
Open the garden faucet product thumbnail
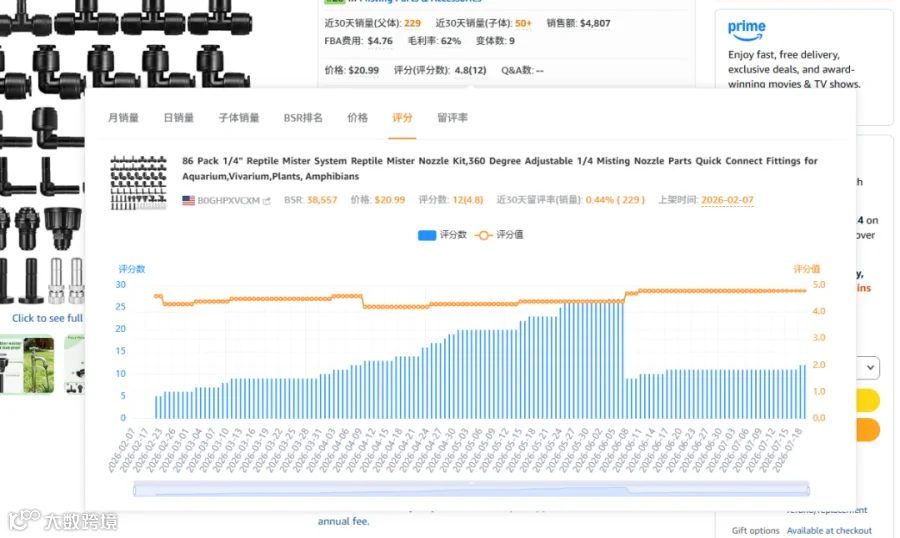pyautogui.click(x=27, y=365)
